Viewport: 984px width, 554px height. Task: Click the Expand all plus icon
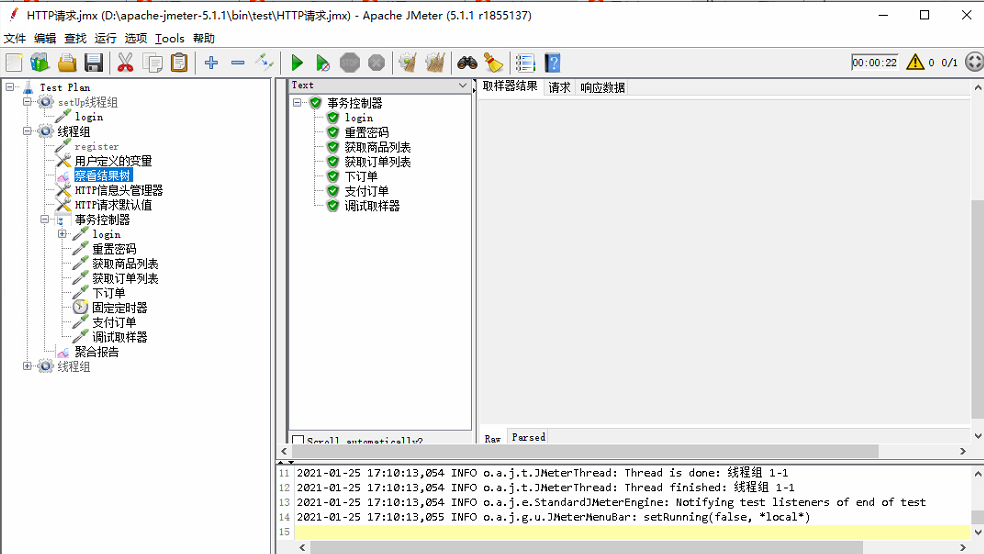click(x=211, y=63)
